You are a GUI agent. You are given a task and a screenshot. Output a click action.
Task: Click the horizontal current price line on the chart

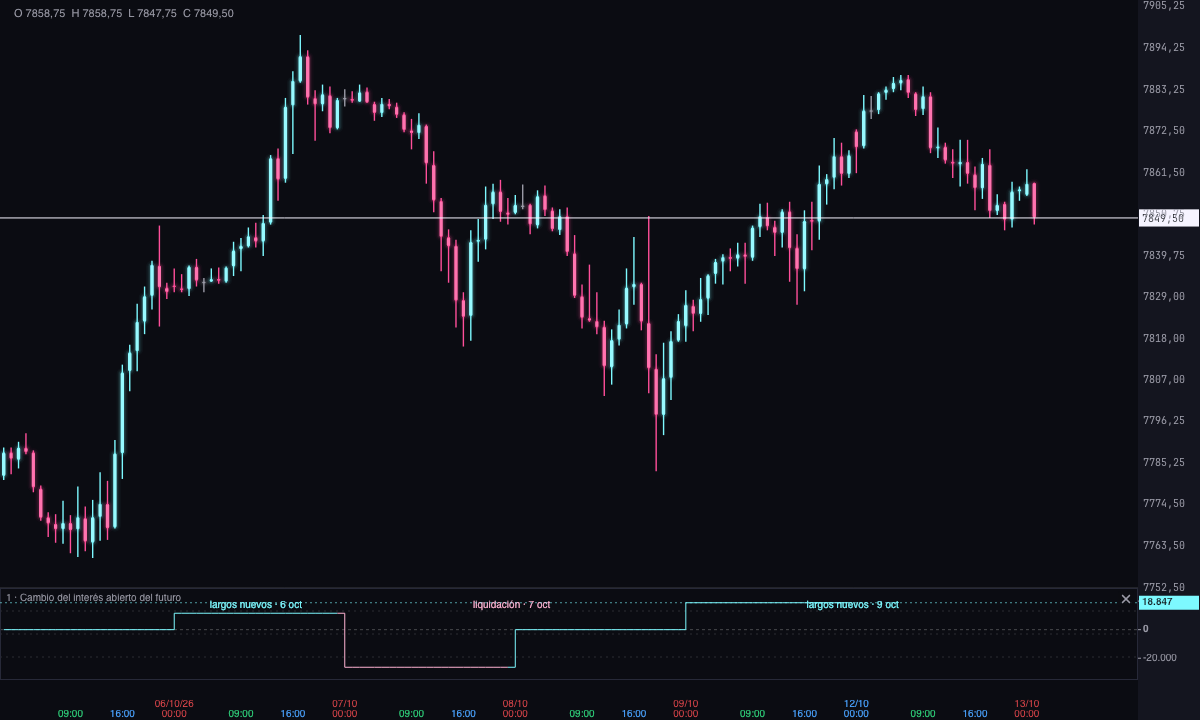click(x=568, y=217)
